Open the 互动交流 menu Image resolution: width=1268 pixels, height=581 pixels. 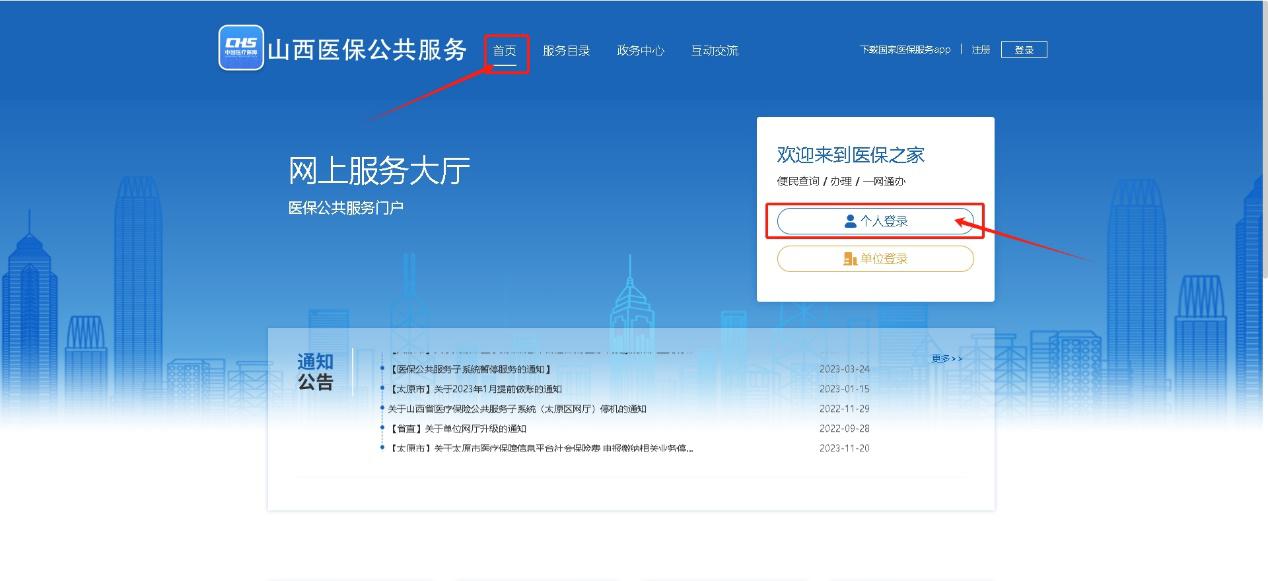point(715,50)
